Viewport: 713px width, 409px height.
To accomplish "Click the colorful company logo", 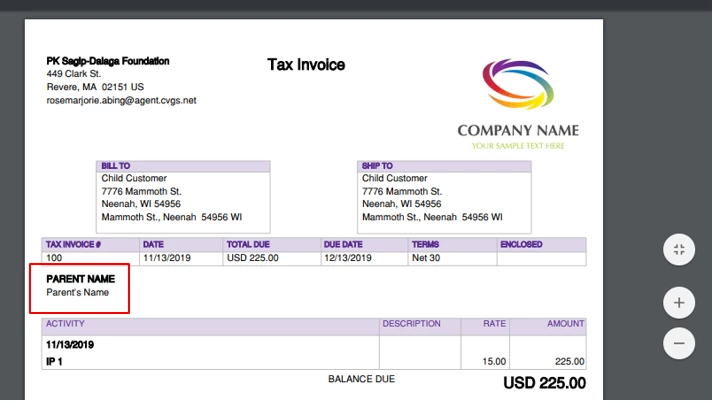I will click(518, 84).
